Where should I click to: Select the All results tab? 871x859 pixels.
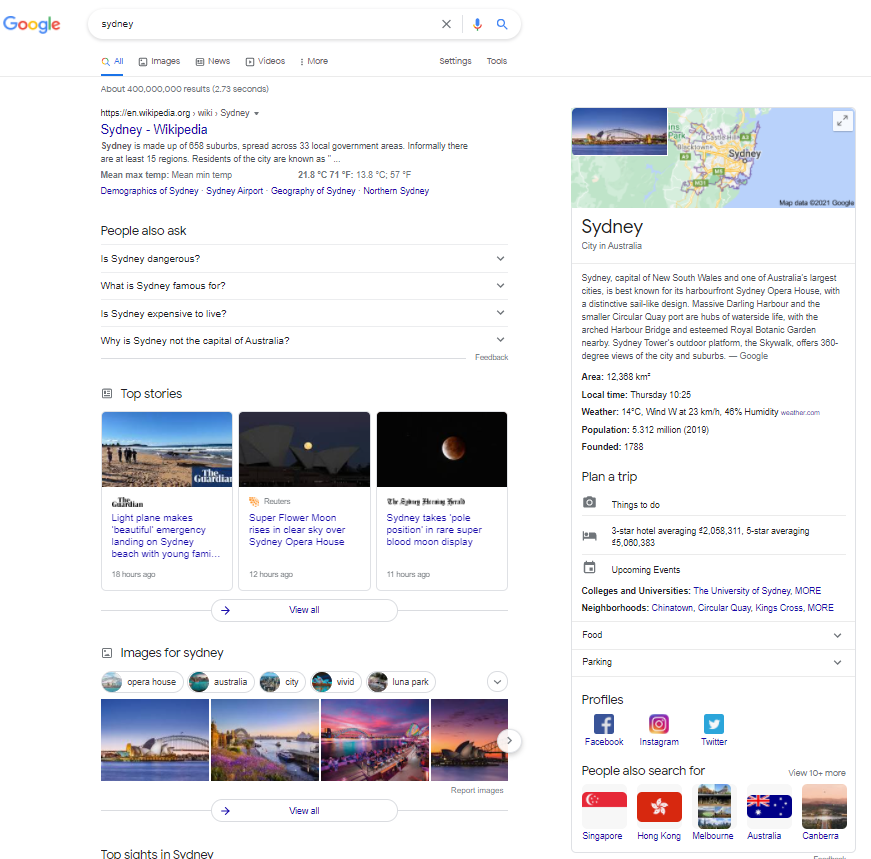click(x=113, y=61)
